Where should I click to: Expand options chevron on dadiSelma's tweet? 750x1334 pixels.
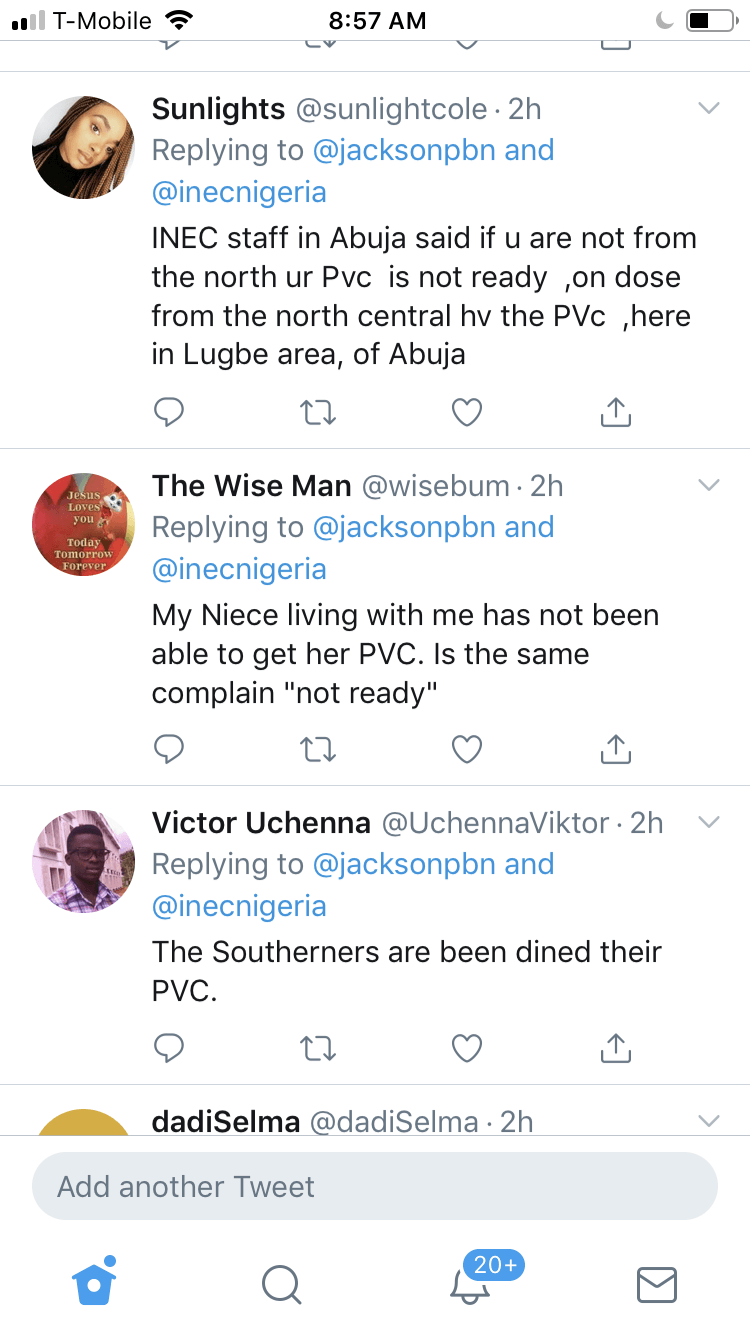pyautogui.click(x=708, y=1121)
